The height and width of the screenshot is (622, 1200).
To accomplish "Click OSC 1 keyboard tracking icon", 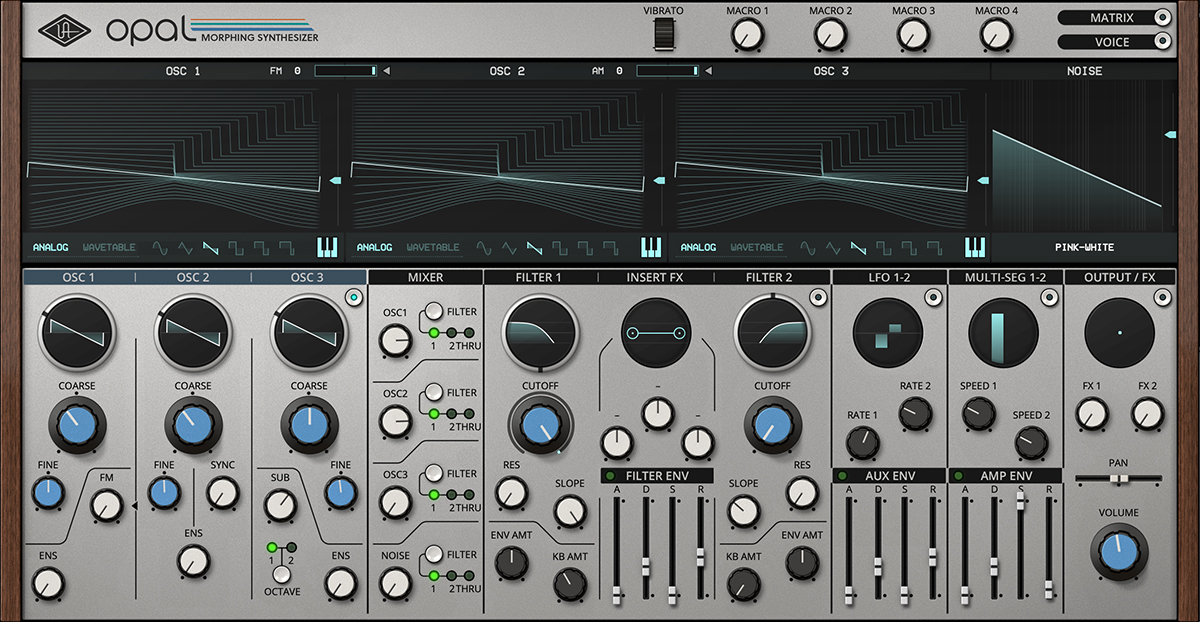I will pyautogui.click(x=327, y=247).
